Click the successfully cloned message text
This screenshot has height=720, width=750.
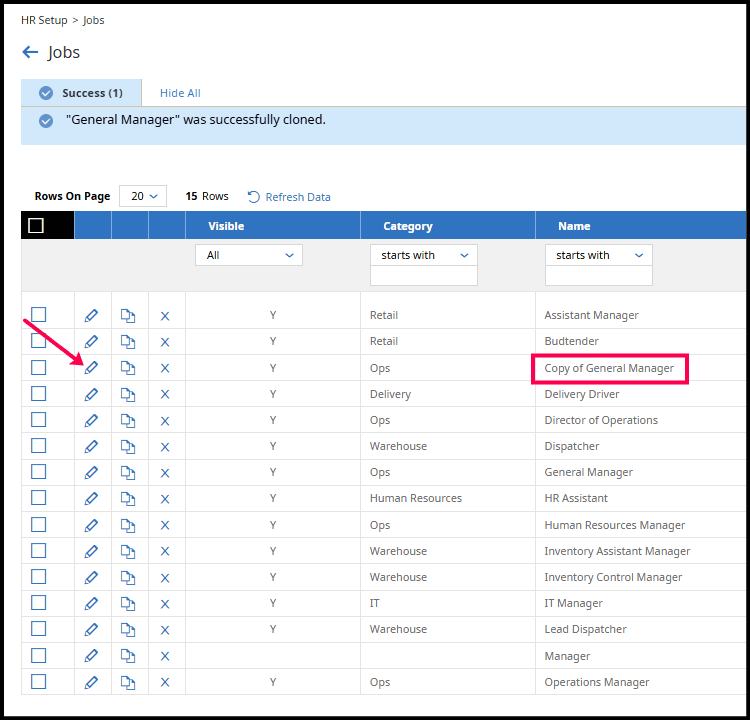(196, 119)
